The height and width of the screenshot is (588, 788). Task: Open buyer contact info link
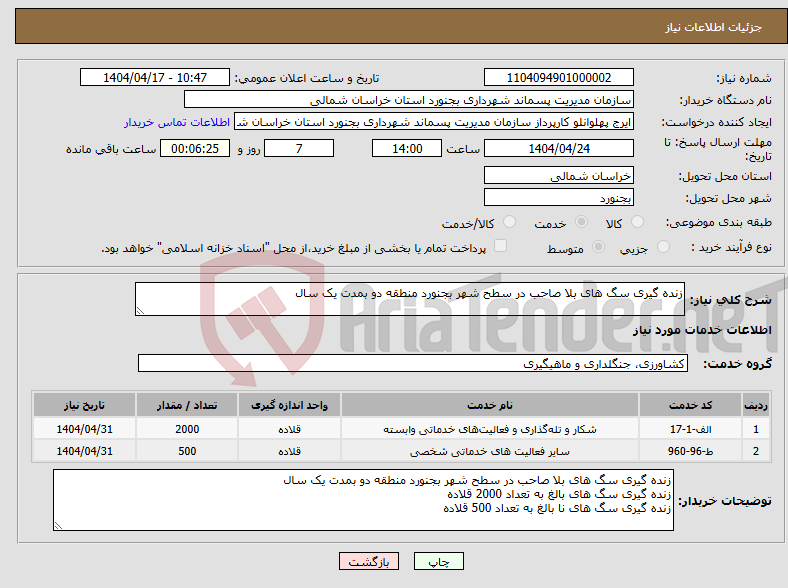[x=177, y=122]
